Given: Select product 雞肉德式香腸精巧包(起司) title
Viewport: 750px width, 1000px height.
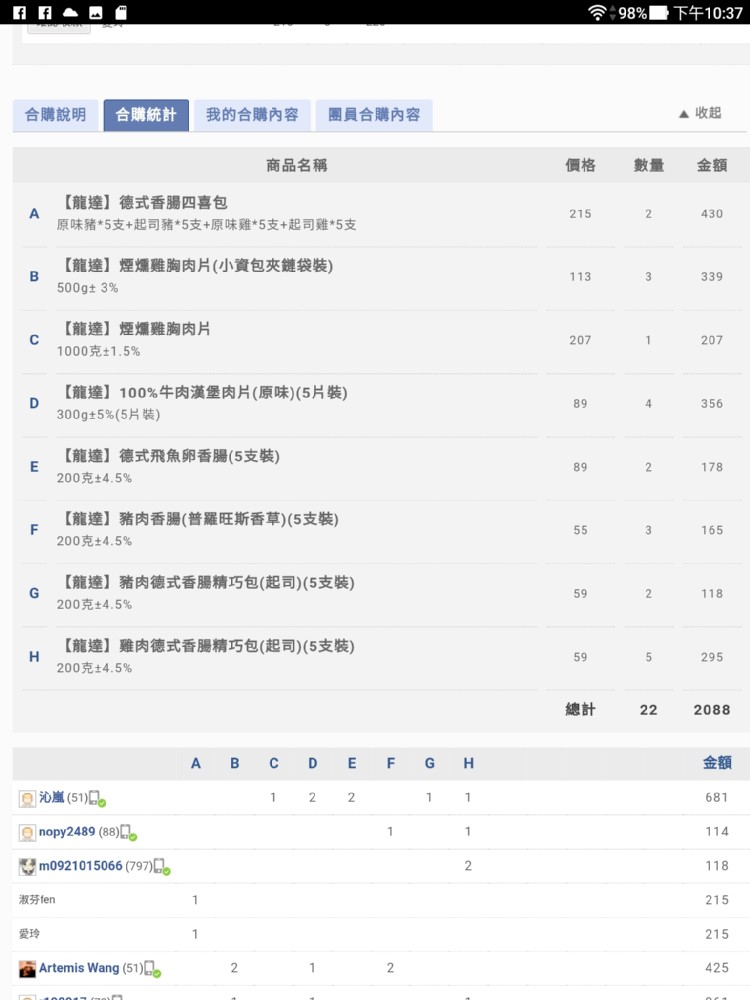Looking at the screenshot, I should [207, 645].
